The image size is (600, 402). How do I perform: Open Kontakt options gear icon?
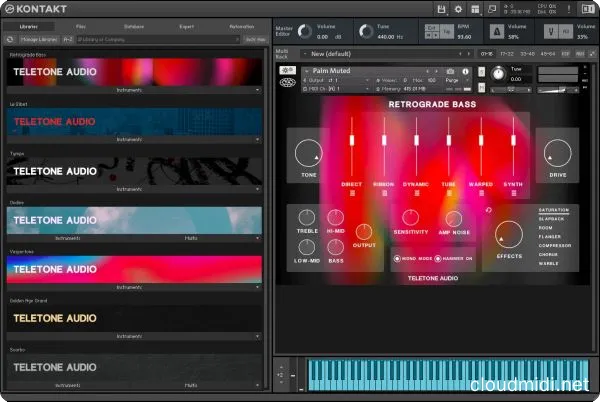coord(458,9)
